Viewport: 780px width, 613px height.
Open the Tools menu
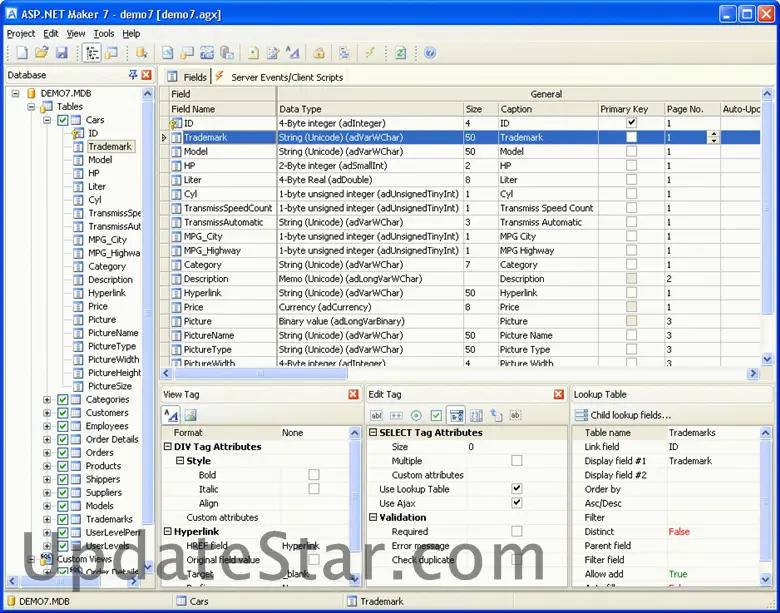[x=104, y=33]
